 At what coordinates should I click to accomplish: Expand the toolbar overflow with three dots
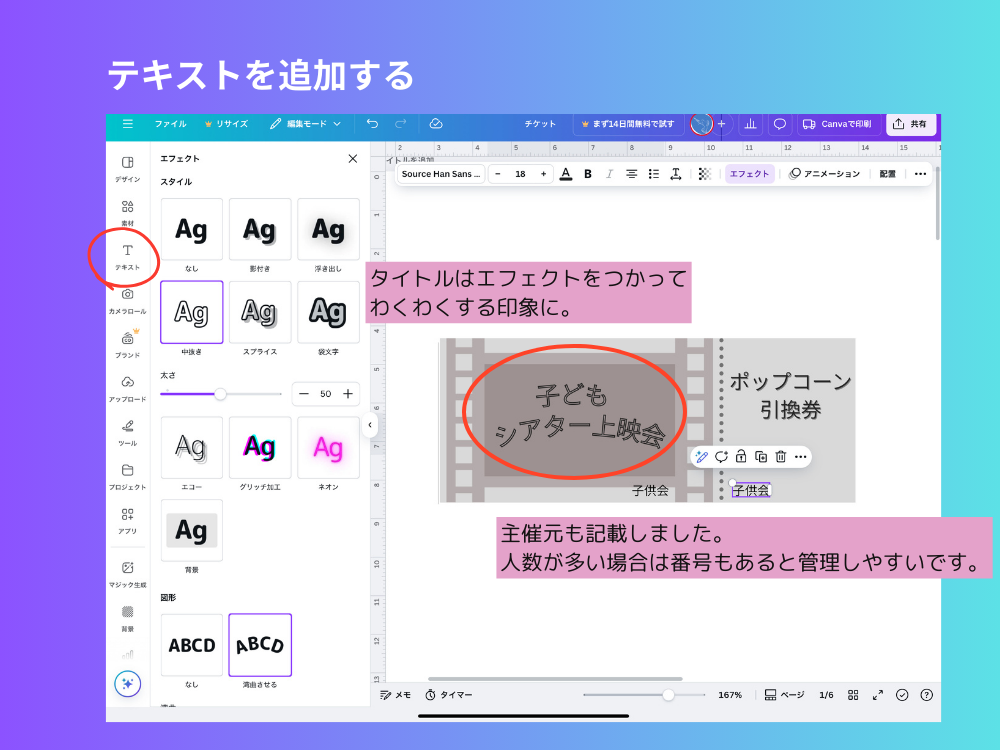point(921,173)
